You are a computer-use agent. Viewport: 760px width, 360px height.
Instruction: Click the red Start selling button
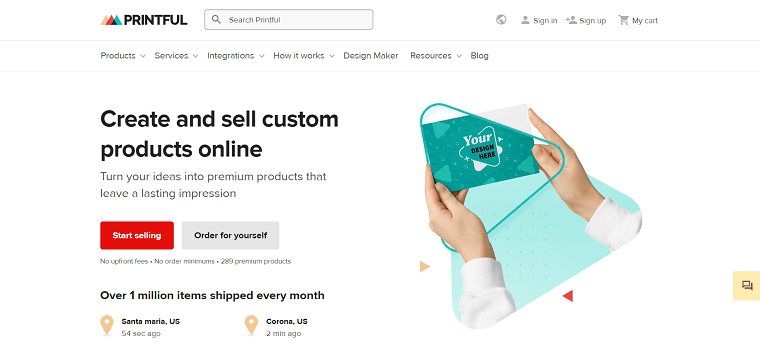(137, 235)
